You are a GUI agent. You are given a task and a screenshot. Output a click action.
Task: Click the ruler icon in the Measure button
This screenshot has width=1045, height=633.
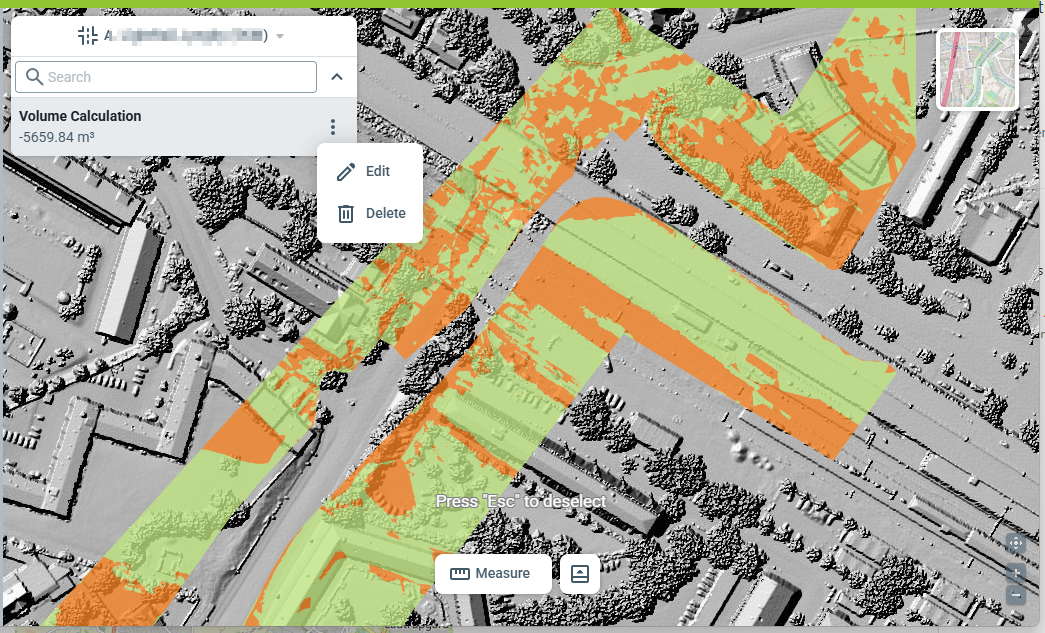460,574
